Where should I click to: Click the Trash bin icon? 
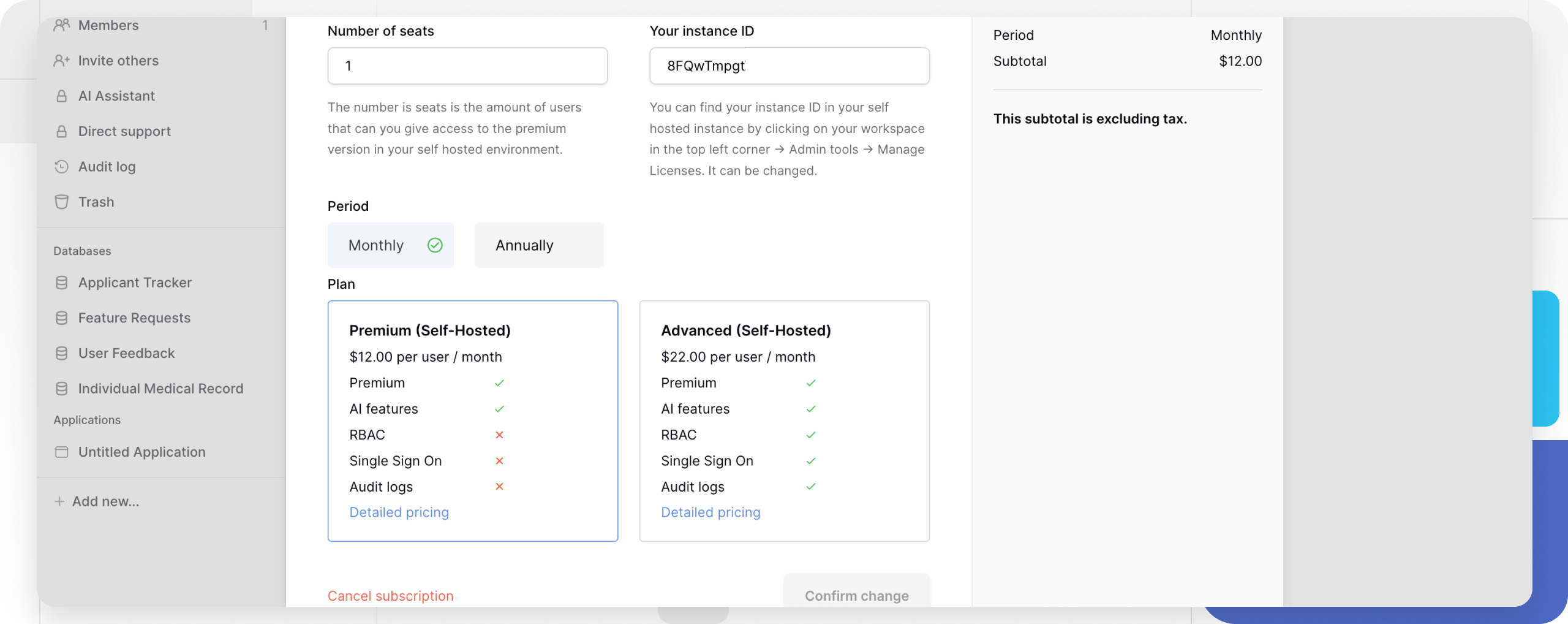pos(61,202)
